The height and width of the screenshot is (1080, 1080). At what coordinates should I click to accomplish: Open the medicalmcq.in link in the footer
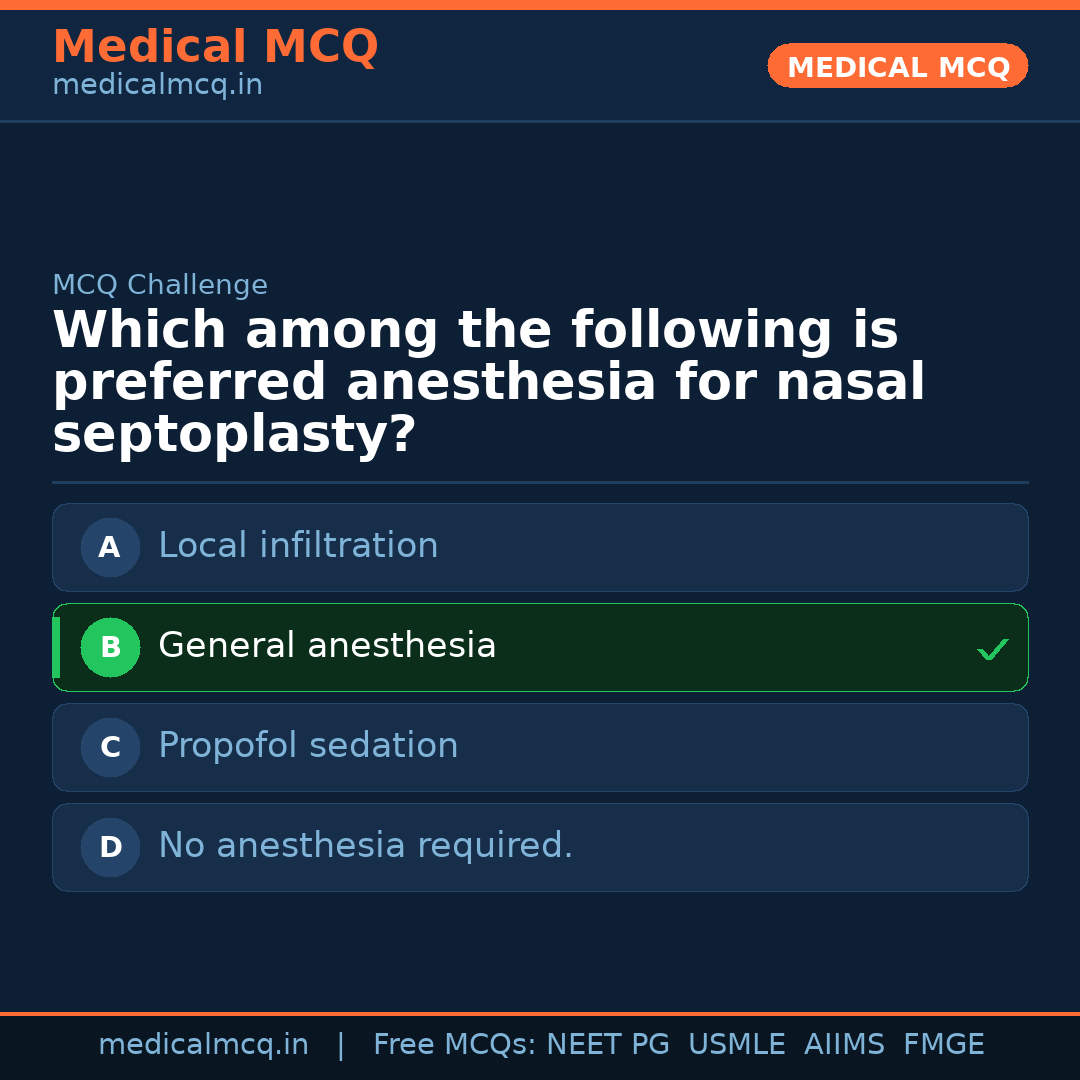pyautogui.click(x=203, y=1045)
